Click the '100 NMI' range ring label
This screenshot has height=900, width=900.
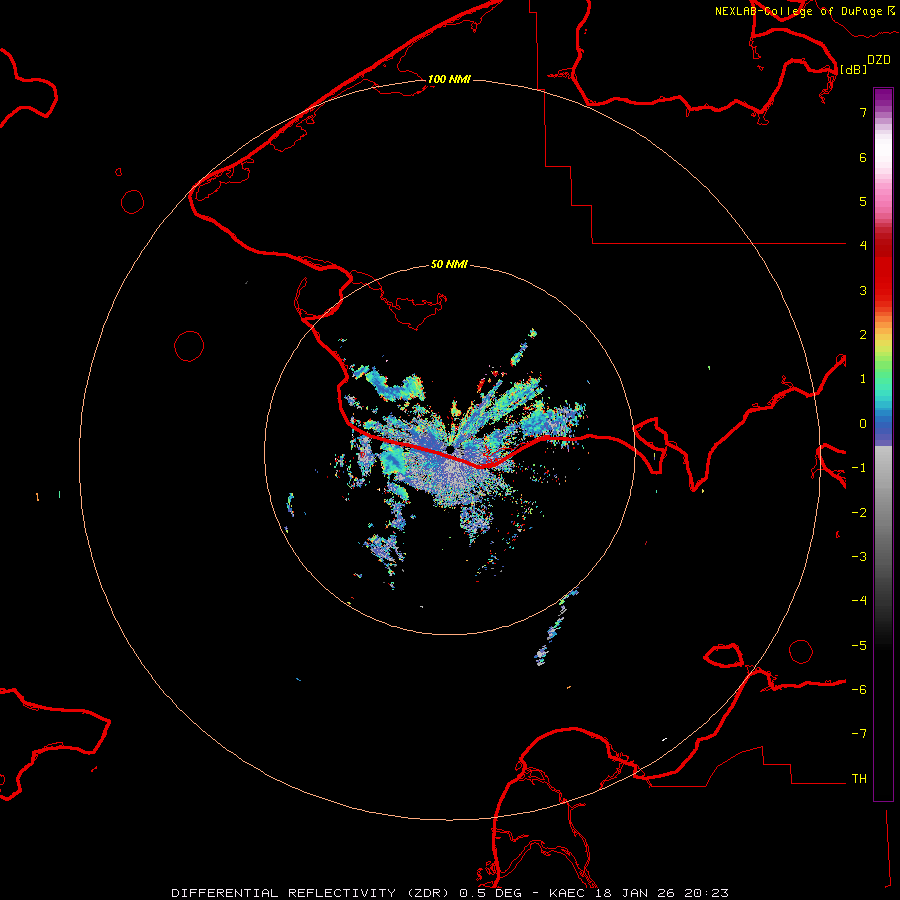449,79
